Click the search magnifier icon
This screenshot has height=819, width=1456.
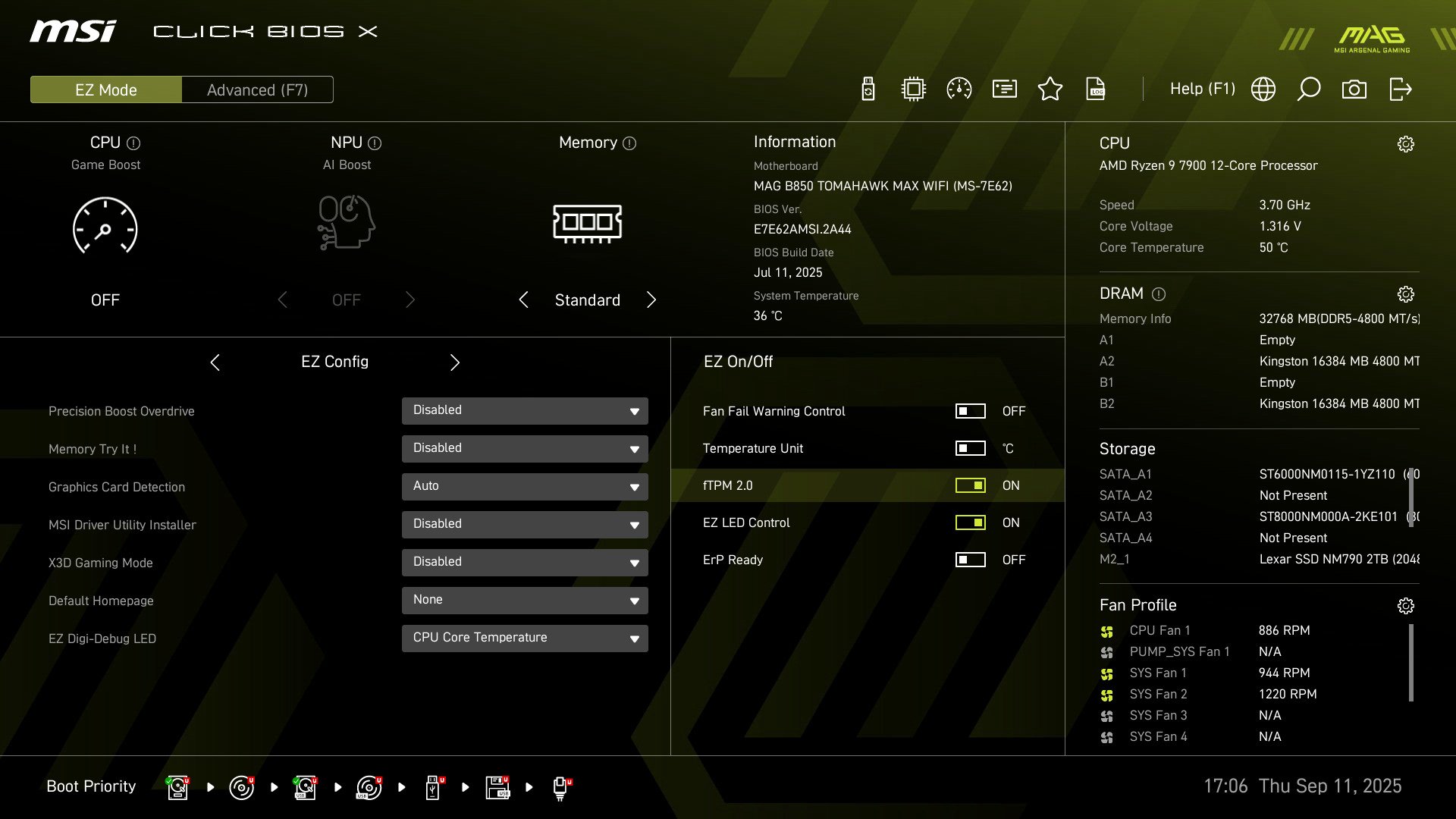click(x=1309, y=89)
